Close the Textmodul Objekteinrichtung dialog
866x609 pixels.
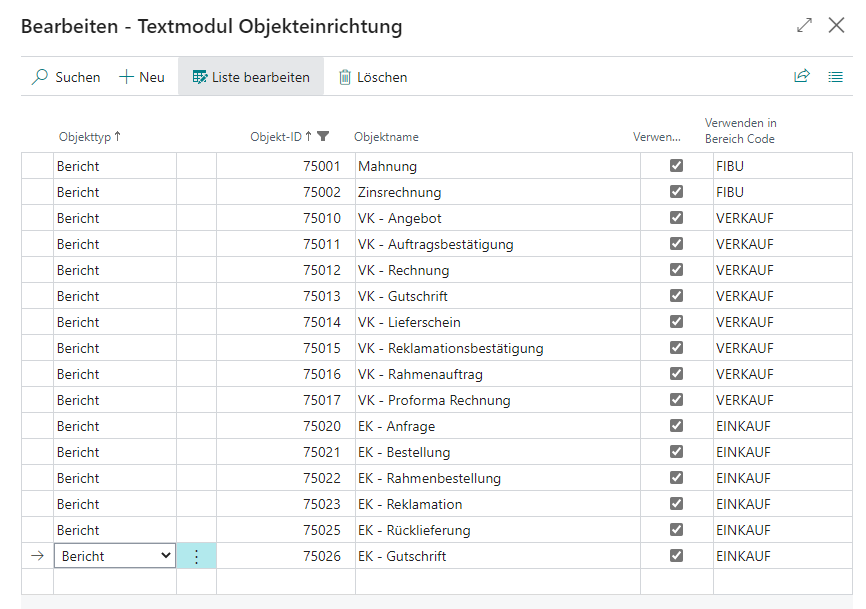click(837, 26)
